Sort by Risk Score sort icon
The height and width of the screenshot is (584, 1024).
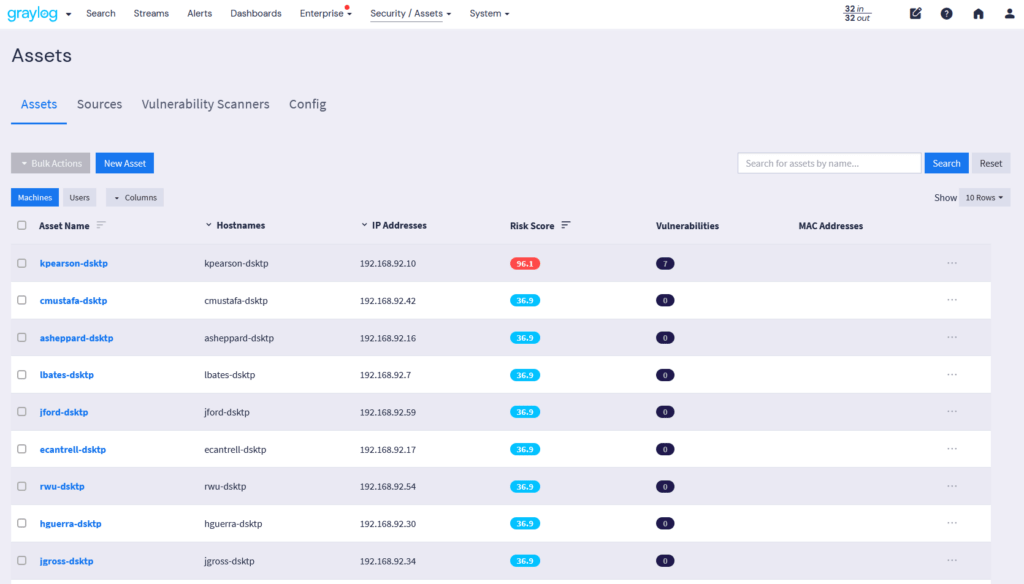click(566, 226)
